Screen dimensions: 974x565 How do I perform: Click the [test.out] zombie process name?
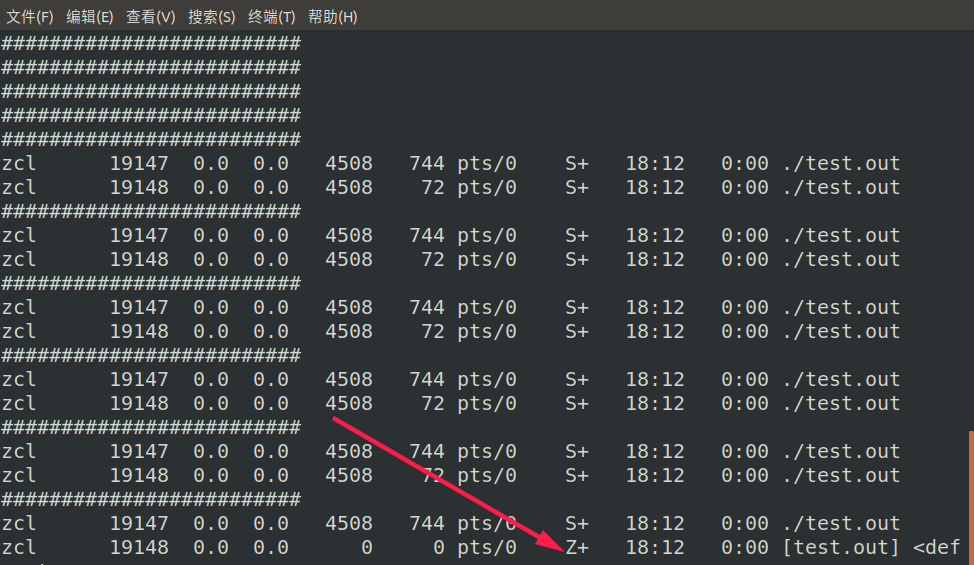point(841,547)
